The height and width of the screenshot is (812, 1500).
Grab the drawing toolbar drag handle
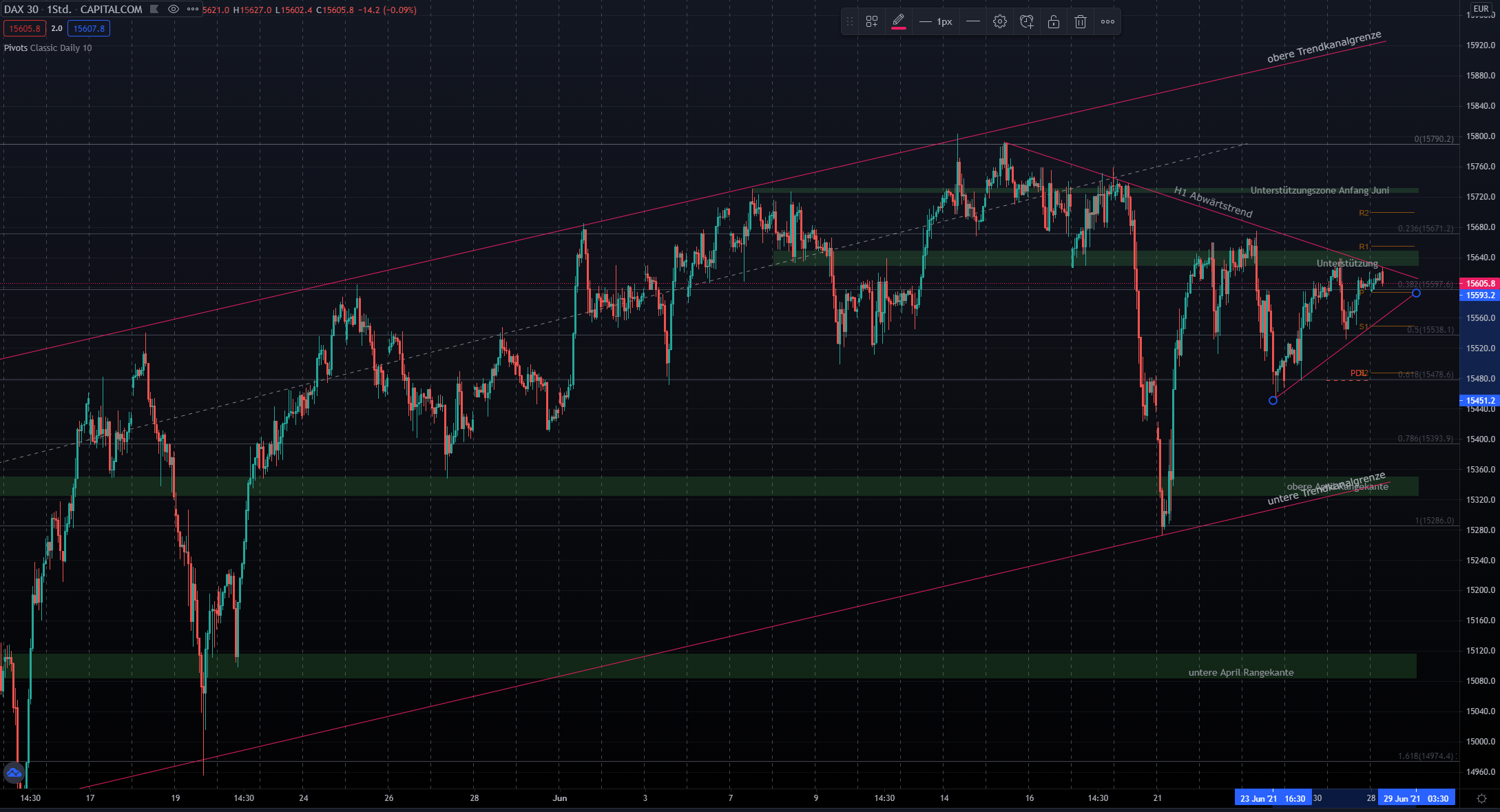850,21
